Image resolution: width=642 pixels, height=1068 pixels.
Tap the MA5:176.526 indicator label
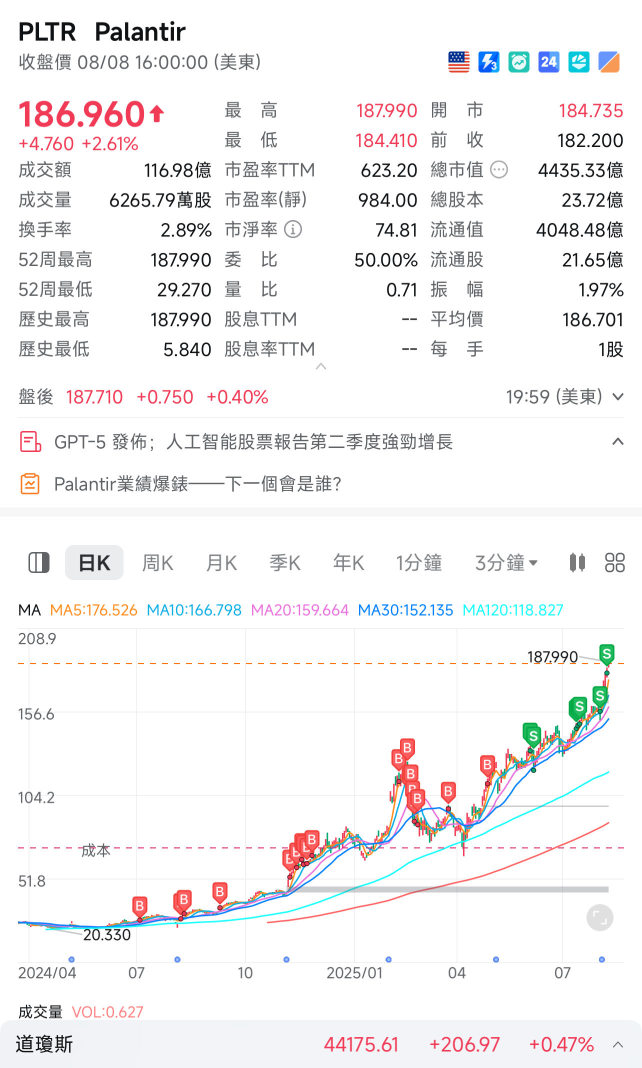94,610
